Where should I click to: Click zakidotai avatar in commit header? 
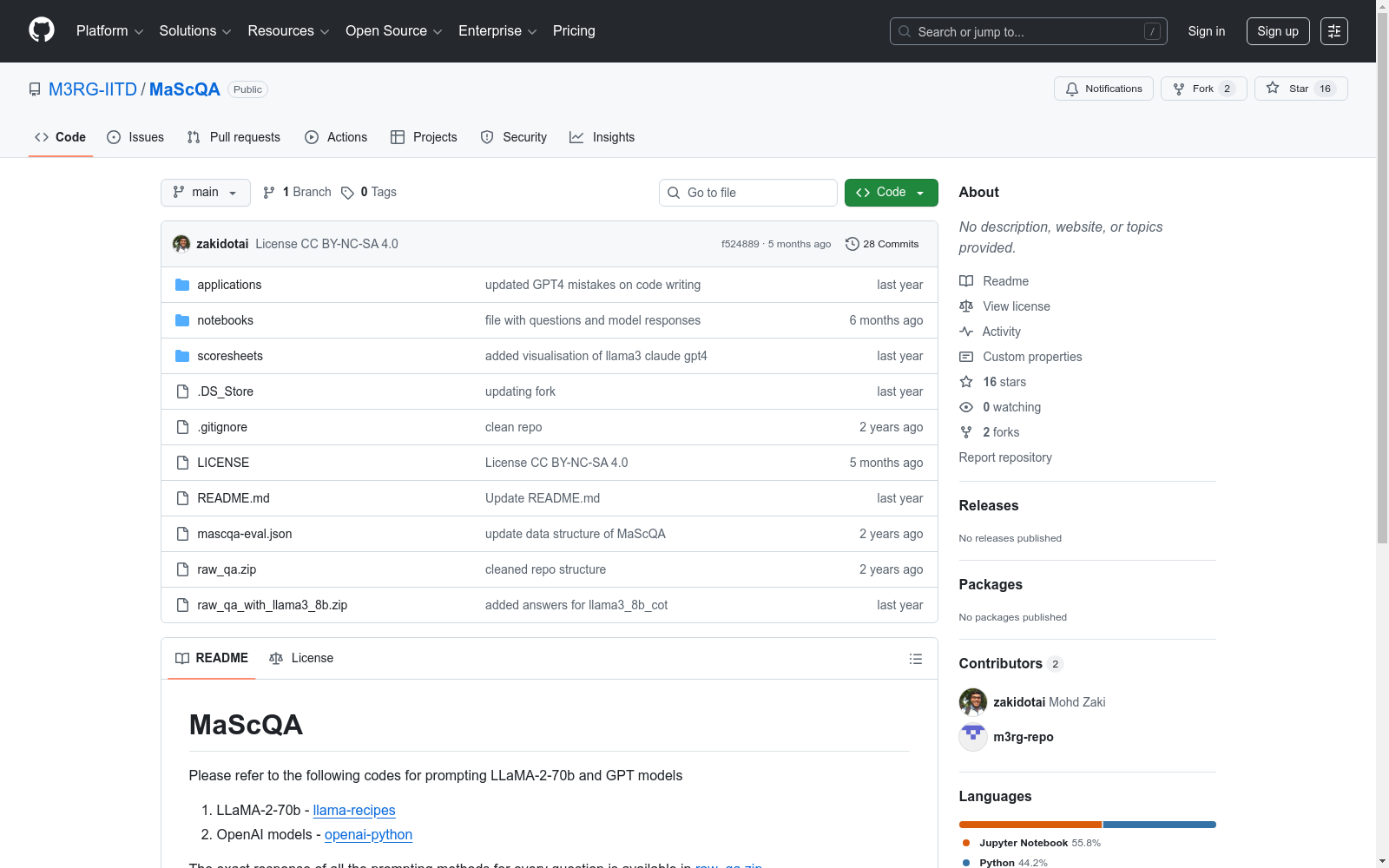click(x=181, y=244)
